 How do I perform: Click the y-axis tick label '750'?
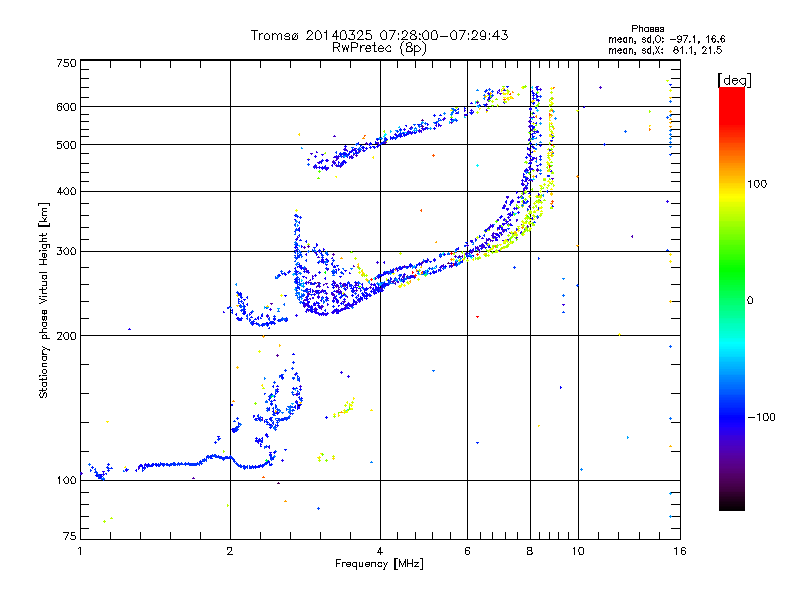pos(66,63)
